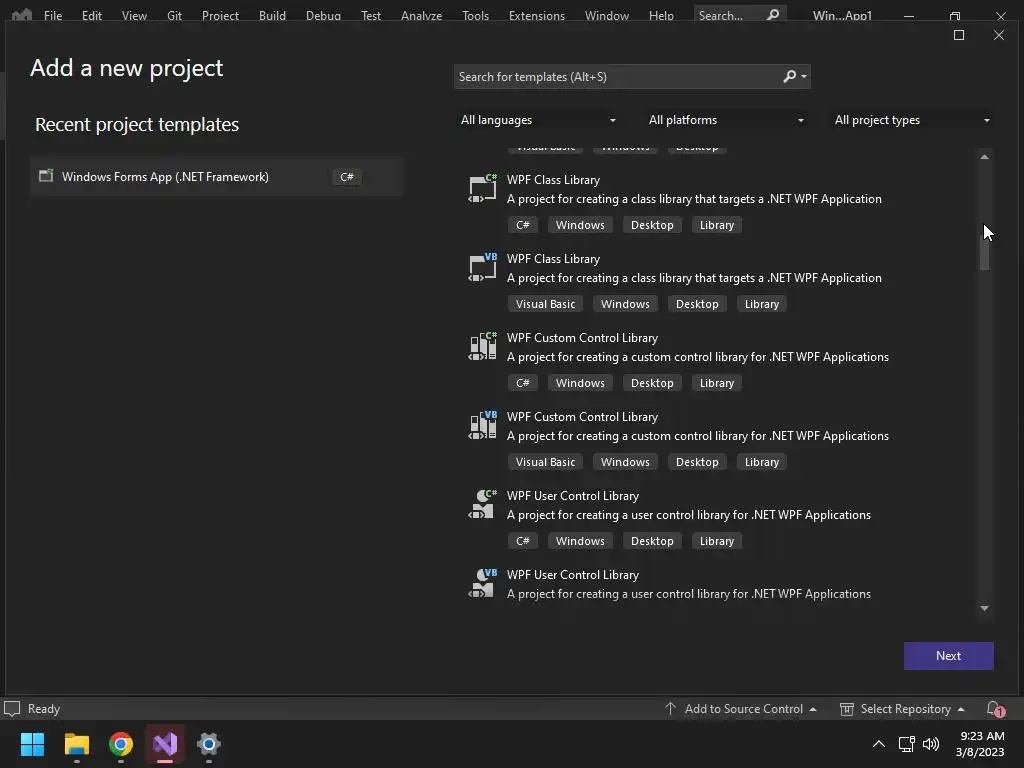Click the C# tag on recent Windows Forms App
Image resolution: width=1024 pixels, height=768 pixels.
pyautogui.click(x=347, y=177)
